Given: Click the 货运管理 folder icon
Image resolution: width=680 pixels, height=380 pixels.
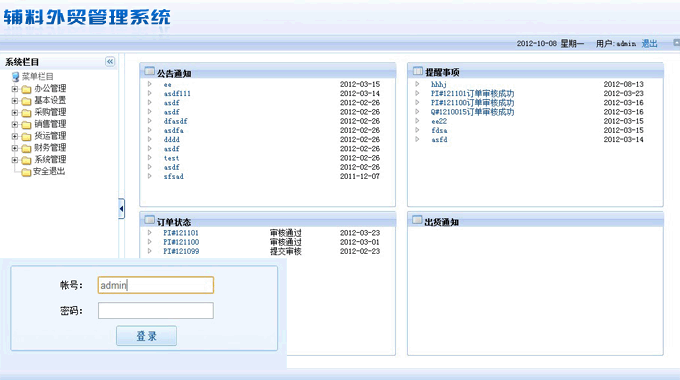Looking at the screenshot, I should click(x=26, y=137).
